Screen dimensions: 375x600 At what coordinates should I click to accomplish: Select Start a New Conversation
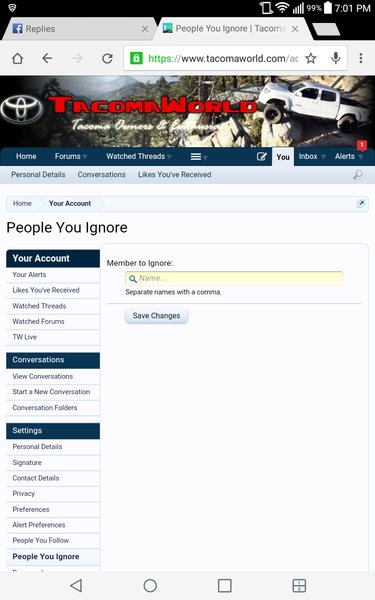[x=53, y=392]
